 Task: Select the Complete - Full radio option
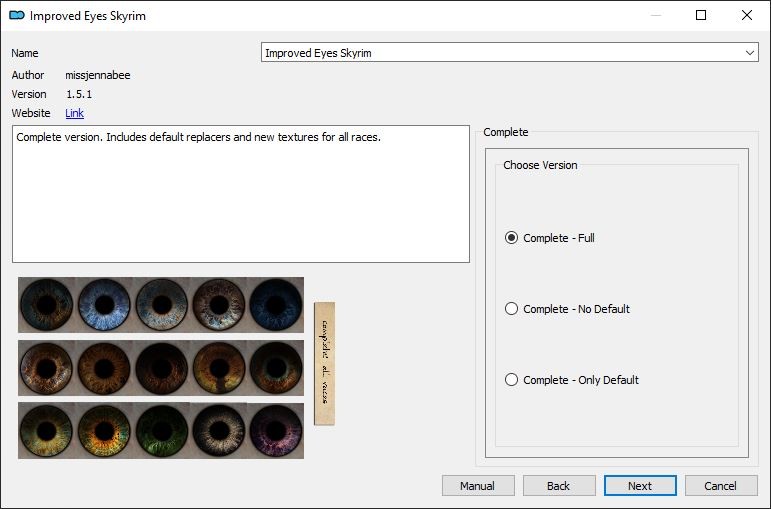coord(550,238)
